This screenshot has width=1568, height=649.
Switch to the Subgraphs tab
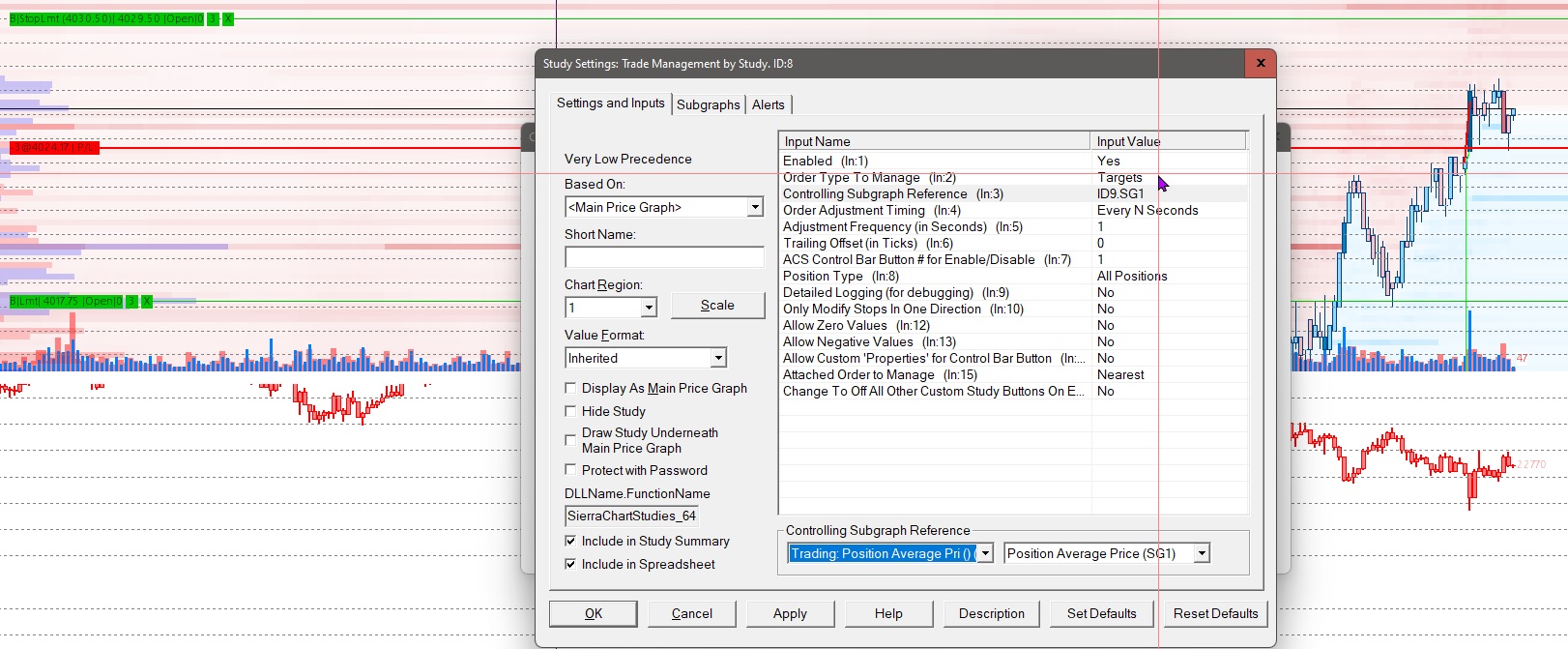[x=708, y=104]
